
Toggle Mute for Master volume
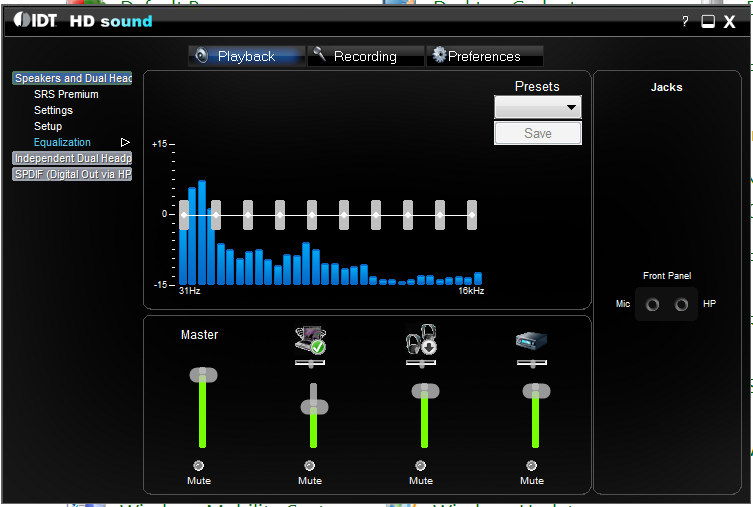point(199,466)
